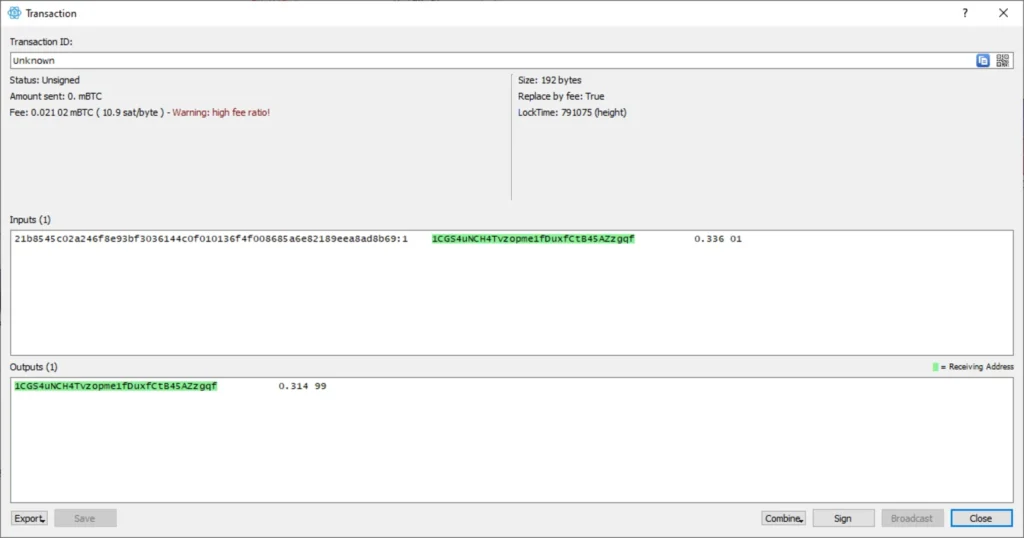Image resolution: width=1024 pixels, height=538 pixels.
Task: Click the Electrum logo in the title bar
Action: point(14,13)
